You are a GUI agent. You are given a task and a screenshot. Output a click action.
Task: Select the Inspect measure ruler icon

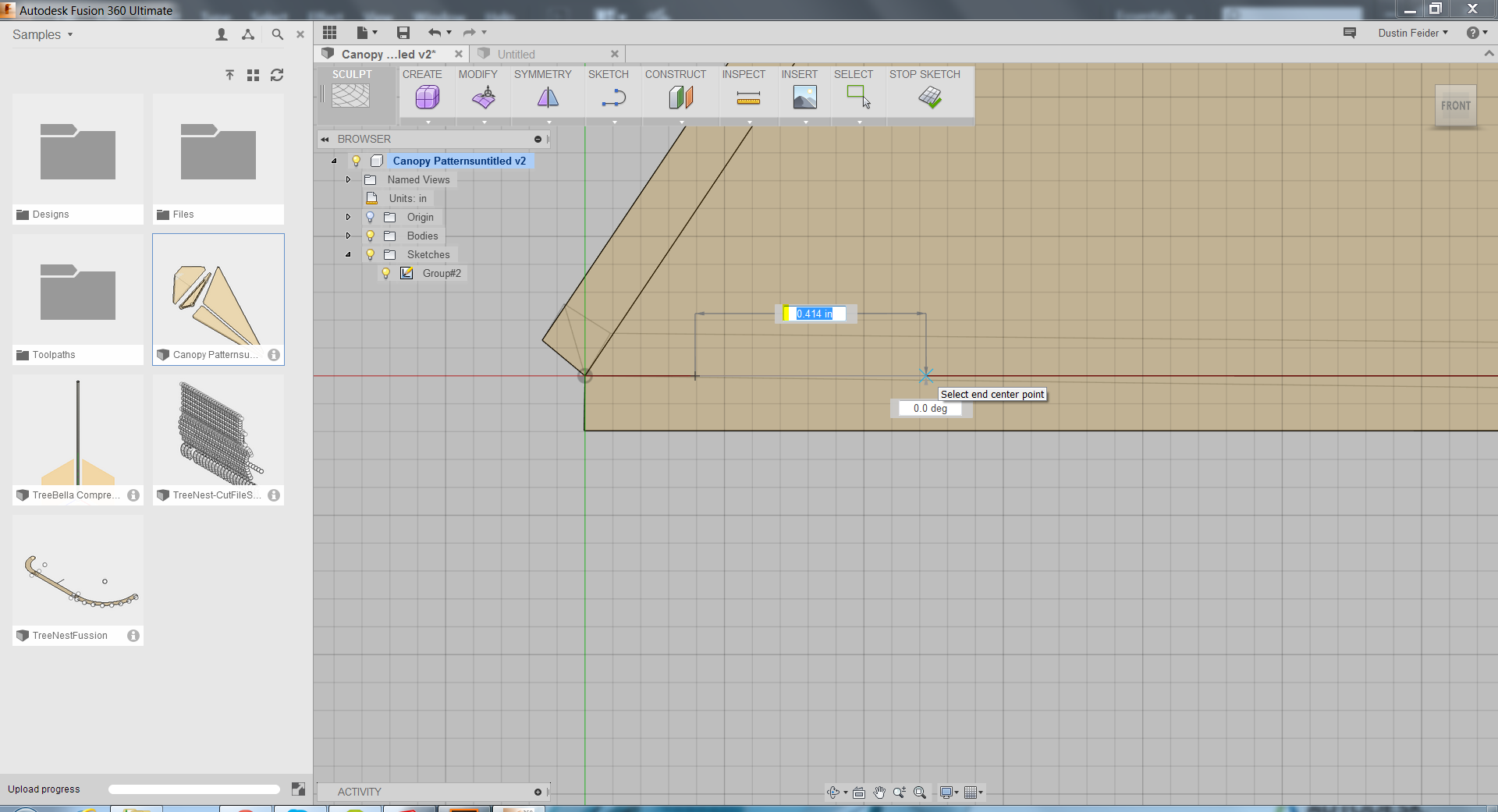click(748, 98)
